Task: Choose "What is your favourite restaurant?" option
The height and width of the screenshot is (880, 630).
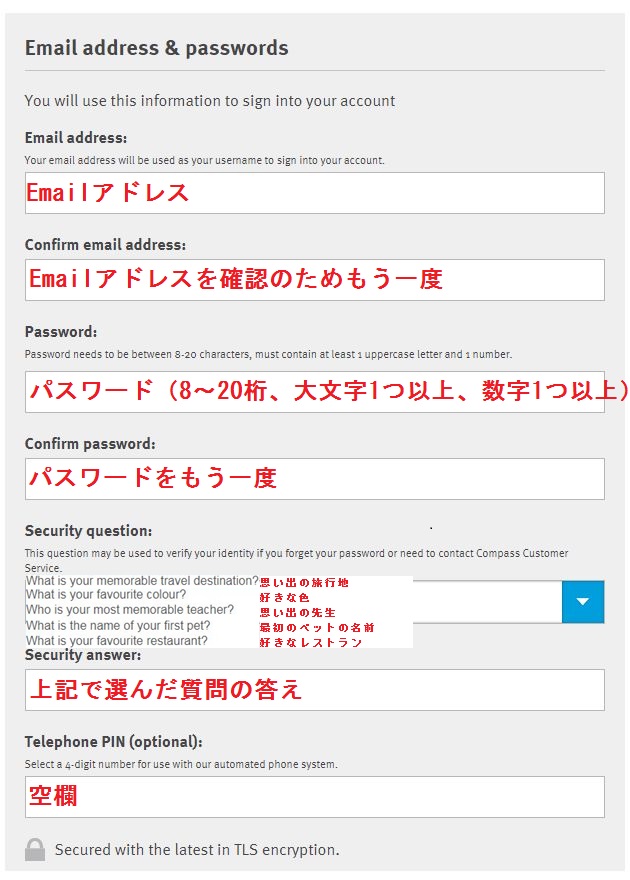Action: [117, 641]
